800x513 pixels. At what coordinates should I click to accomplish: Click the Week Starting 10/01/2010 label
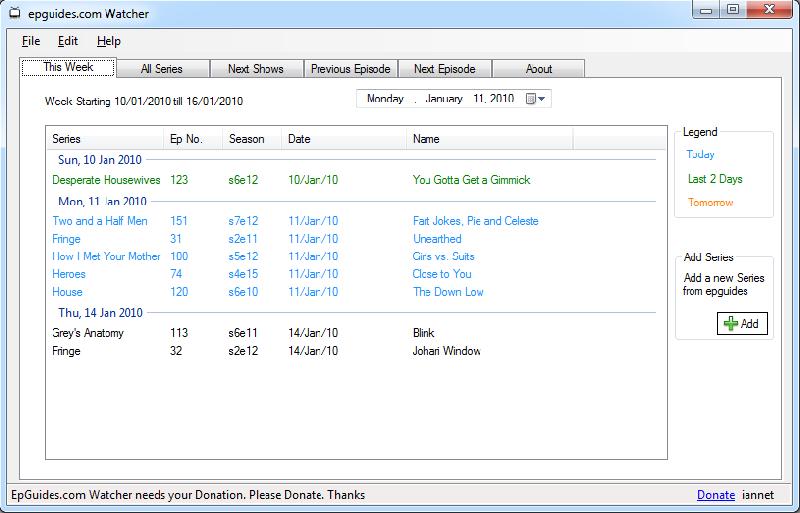[144, 101]
